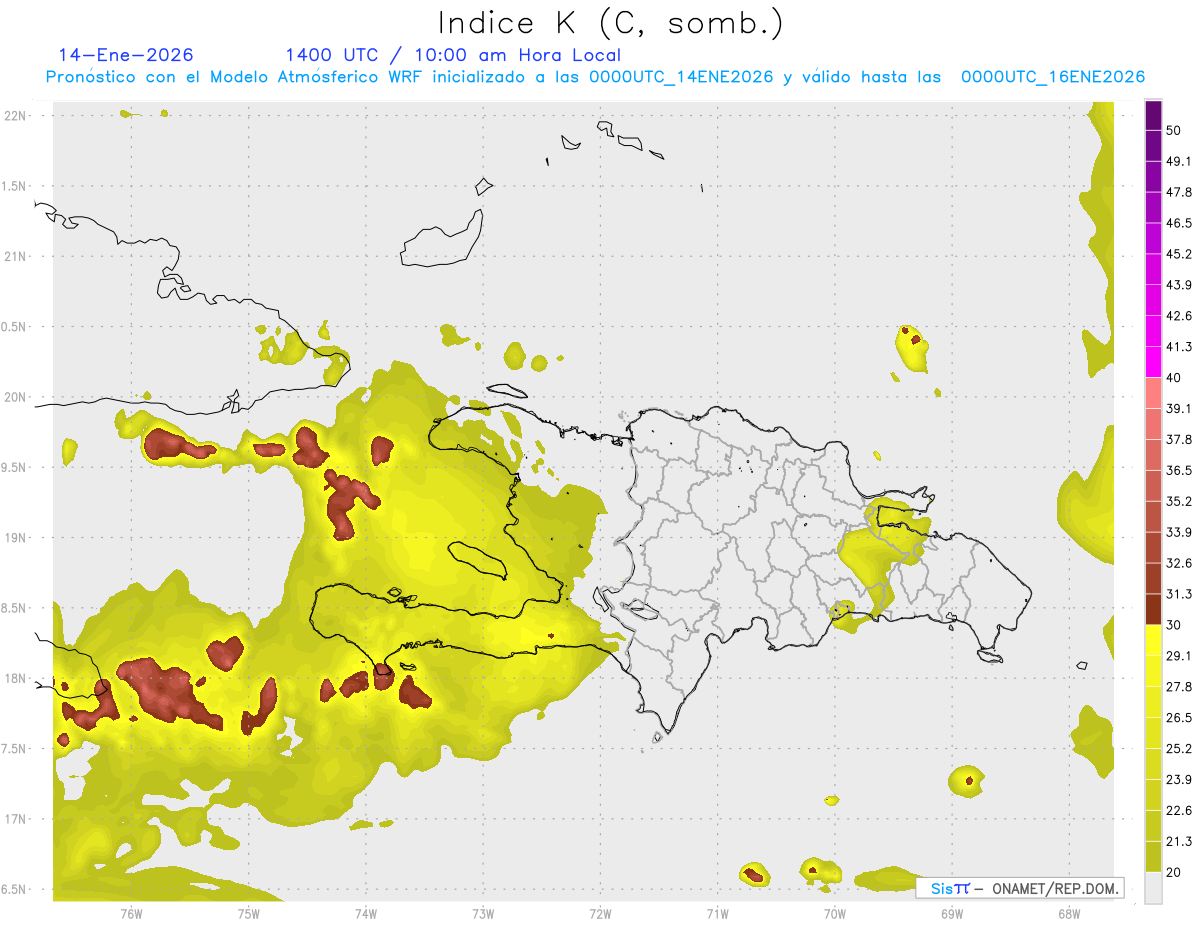The width and height of the screenshot is (1200, 927).
Task: Click color scale value "35.2"
Action: click(1179, 501)
